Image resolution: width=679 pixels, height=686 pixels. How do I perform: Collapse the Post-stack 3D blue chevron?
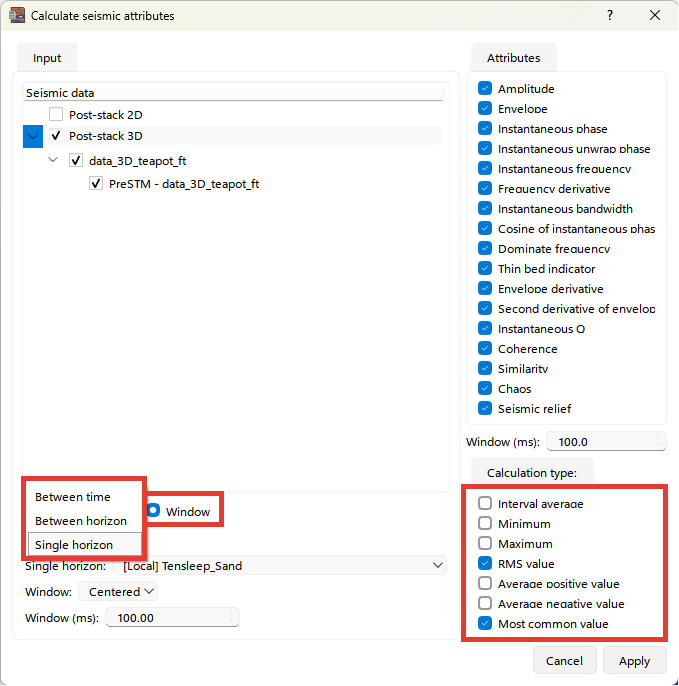[33, 136]
